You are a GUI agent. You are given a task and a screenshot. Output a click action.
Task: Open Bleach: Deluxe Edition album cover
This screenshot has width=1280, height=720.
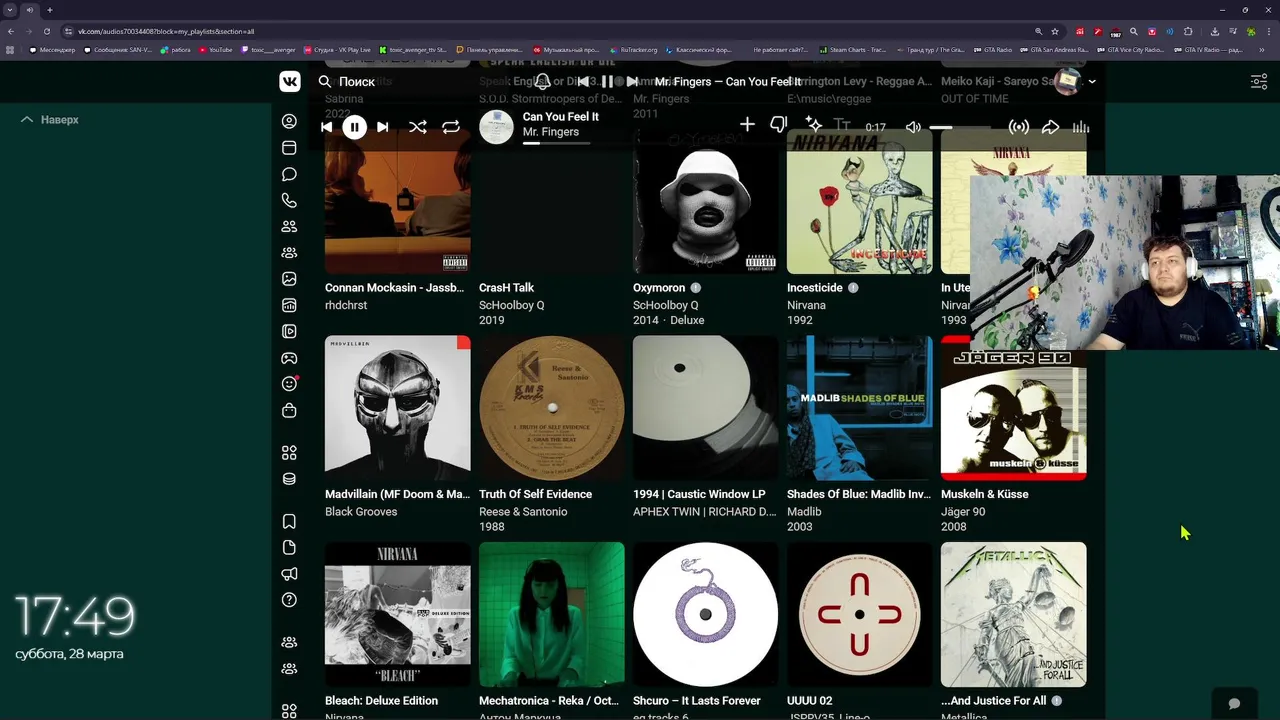tap(397, 615)
